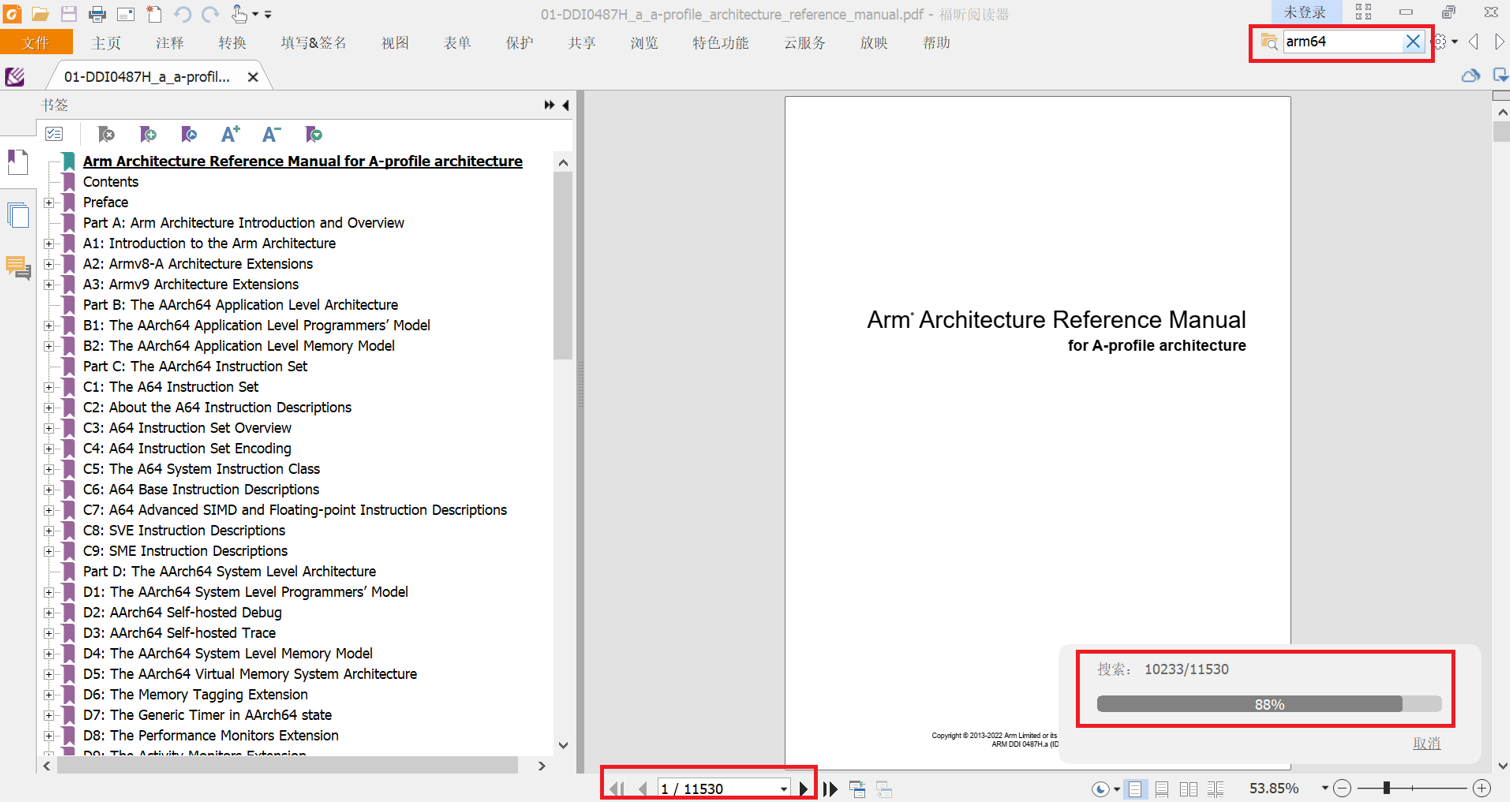Viewport: 1510px width, 802px height.
Task: Switch to the page thumbnails sidebar panel
Action: pyautogui.click(x=18, y=216)
